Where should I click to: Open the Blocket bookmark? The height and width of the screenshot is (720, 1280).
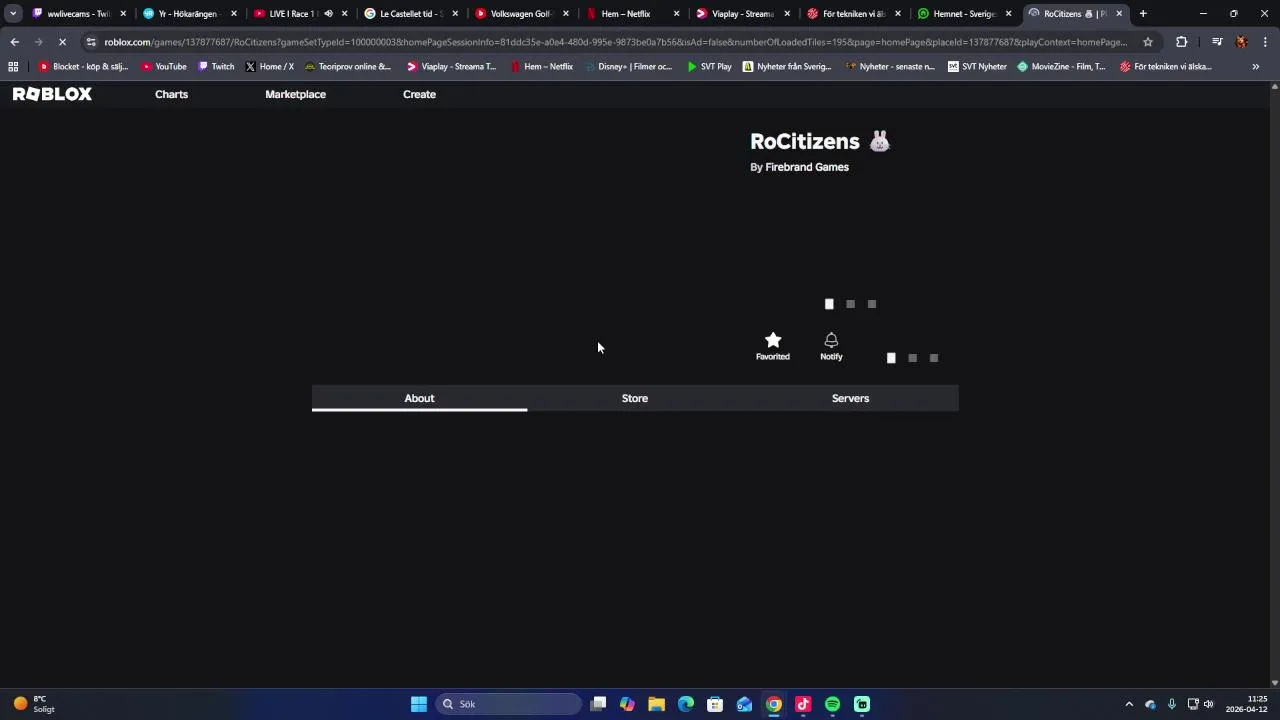pyautogui.click(x=83, y=66)
